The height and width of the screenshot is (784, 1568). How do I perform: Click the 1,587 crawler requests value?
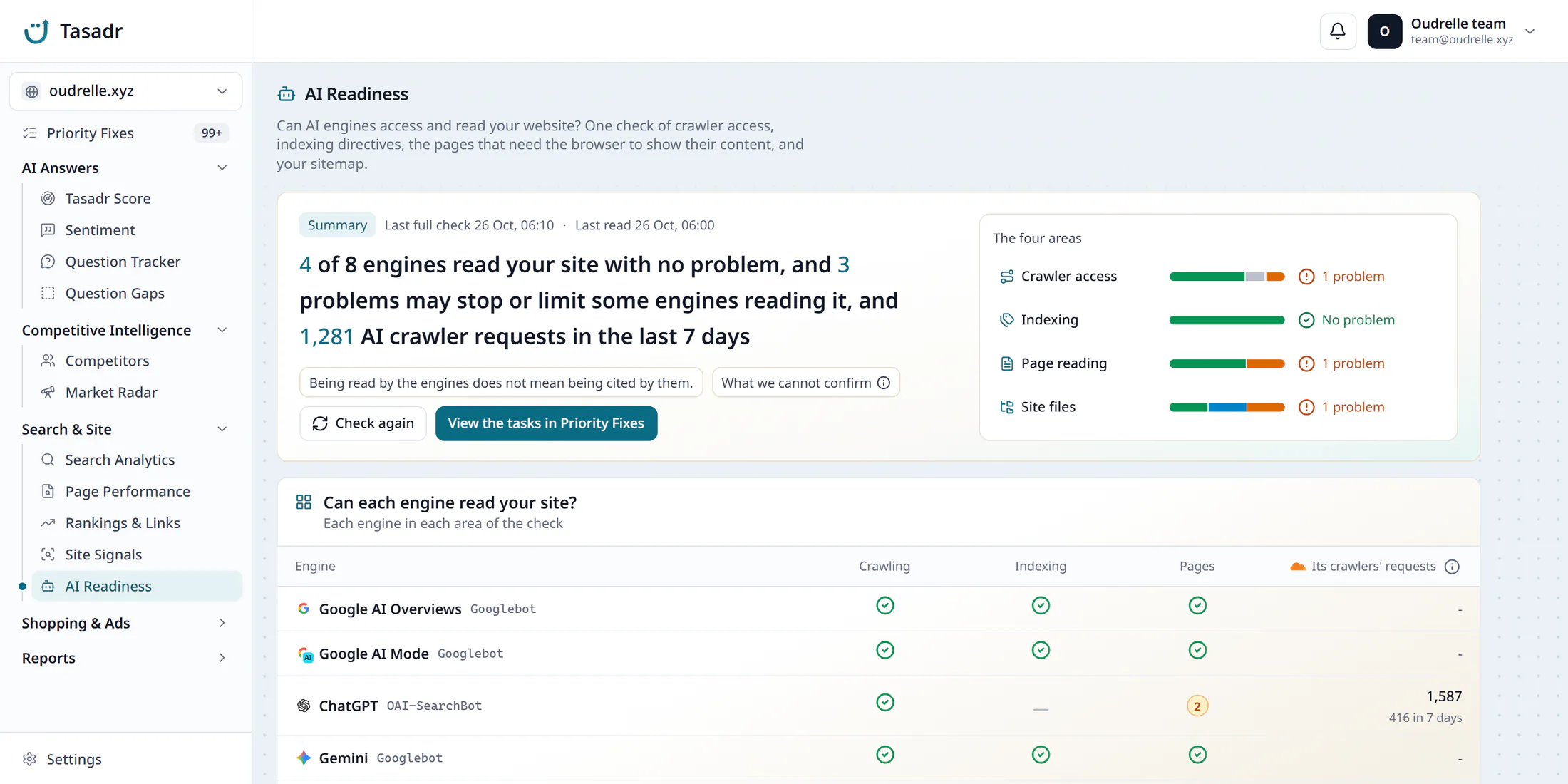tap(1443, 696)
